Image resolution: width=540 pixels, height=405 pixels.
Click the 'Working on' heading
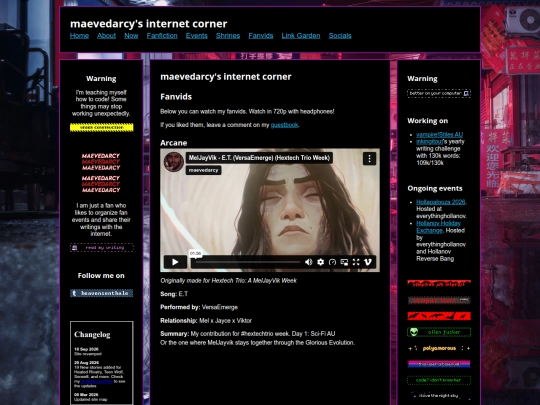[x=428, y=121]
